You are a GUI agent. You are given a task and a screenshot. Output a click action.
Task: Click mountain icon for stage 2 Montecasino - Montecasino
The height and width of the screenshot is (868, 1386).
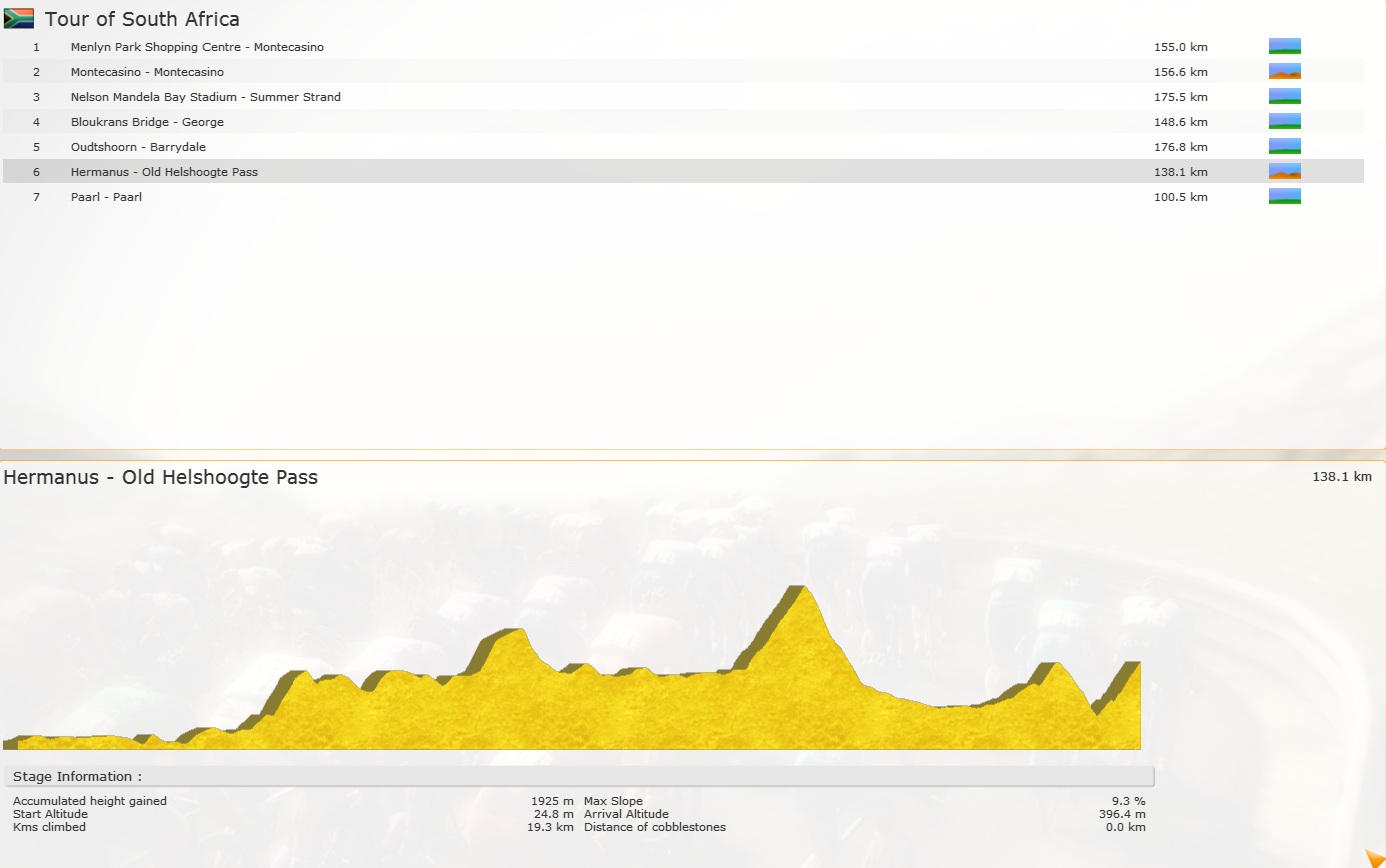tap(1284, 71)
